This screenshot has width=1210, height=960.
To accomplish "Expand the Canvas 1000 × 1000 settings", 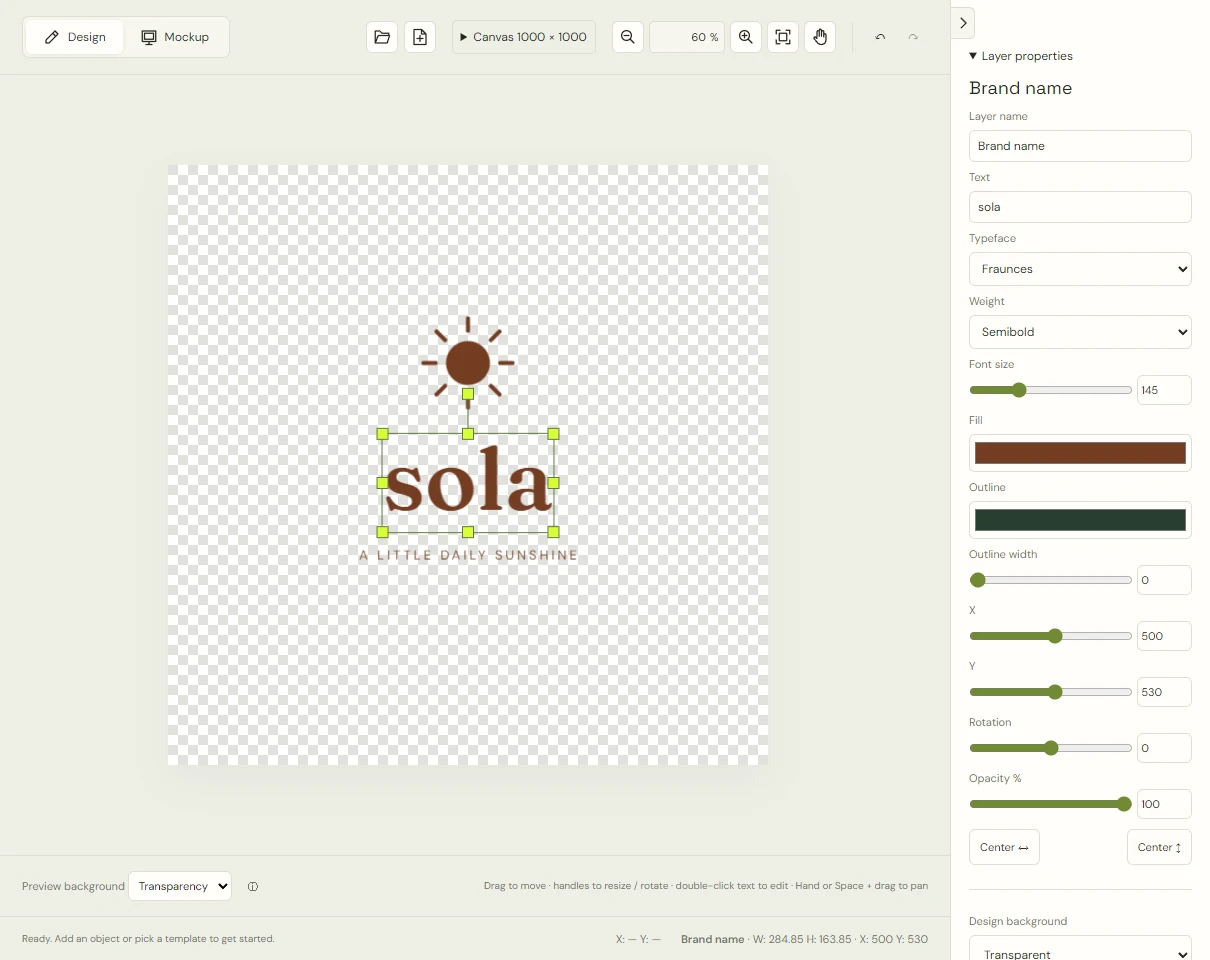I will 524,37.
